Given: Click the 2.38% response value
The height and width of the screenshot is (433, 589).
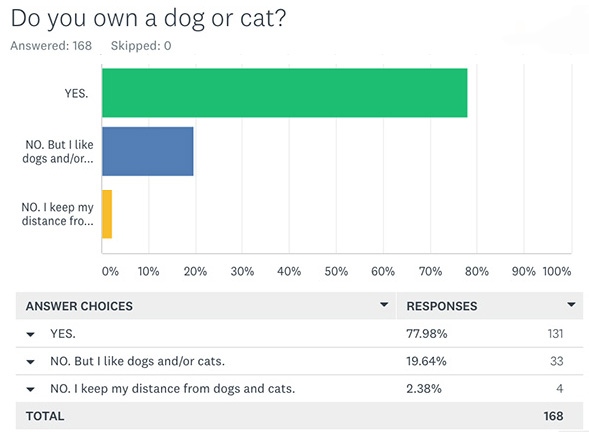Looking at the screenshot, I should point(424,389).
